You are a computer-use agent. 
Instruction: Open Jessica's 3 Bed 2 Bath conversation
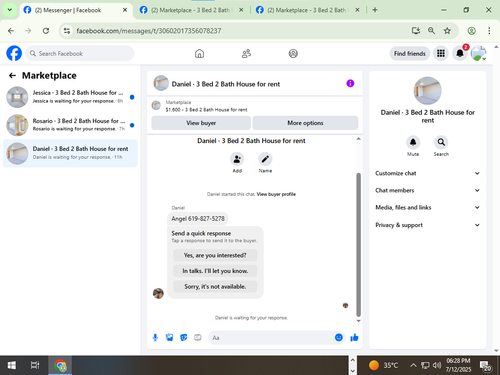(70, 97)
